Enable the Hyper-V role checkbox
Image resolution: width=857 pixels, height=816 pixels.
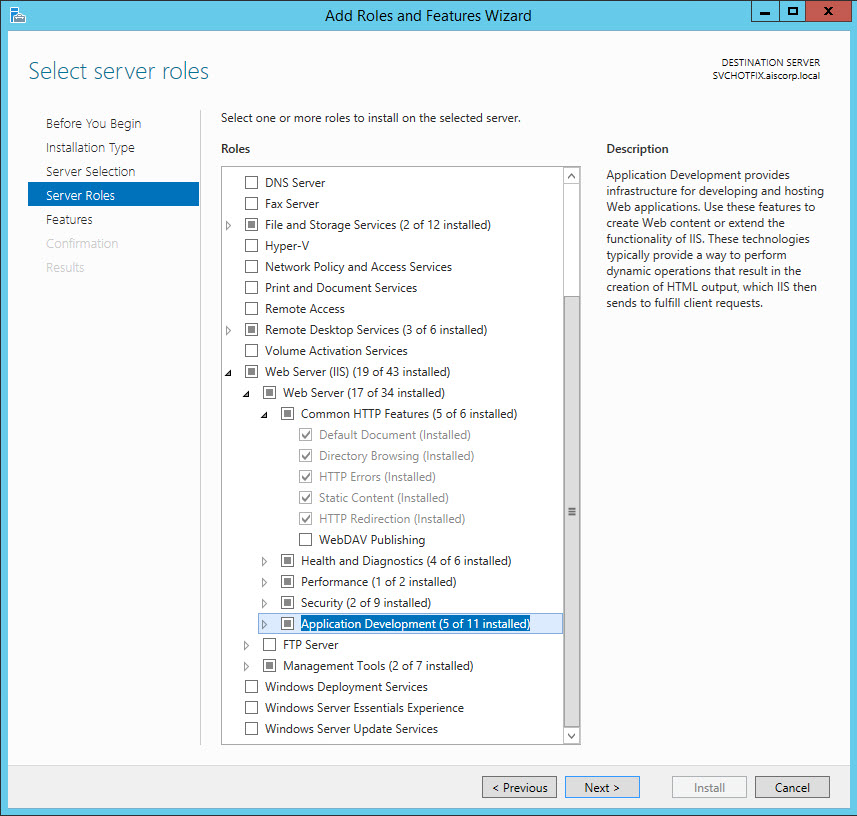coord(251,246)
